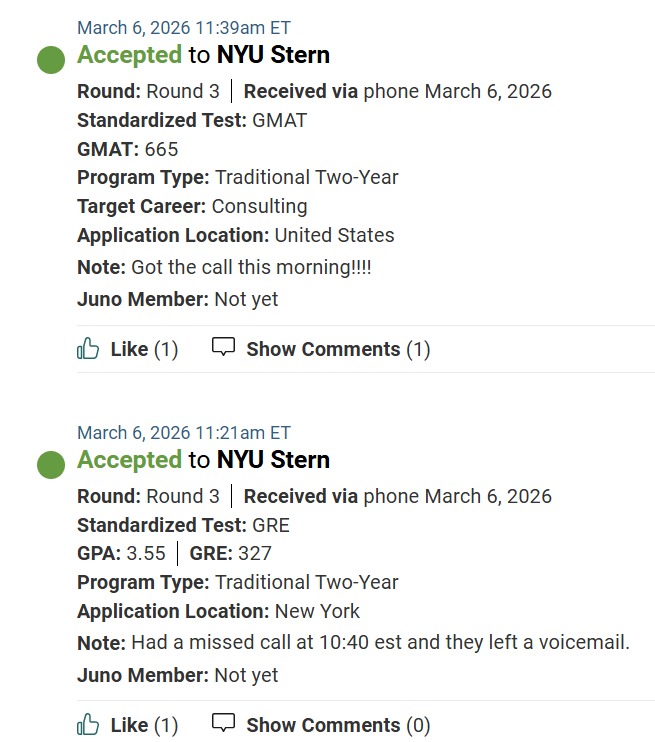Click the GMAT: 665 score line
Screen dimensions: 655x742
(128, 149)
